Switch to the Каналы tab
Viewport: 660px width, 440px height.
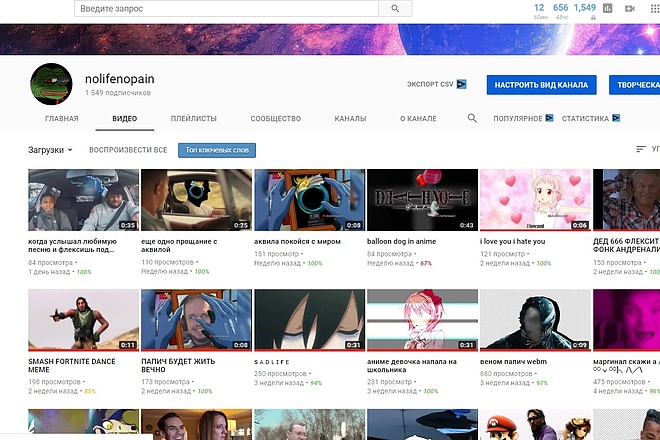click(350, 119)
